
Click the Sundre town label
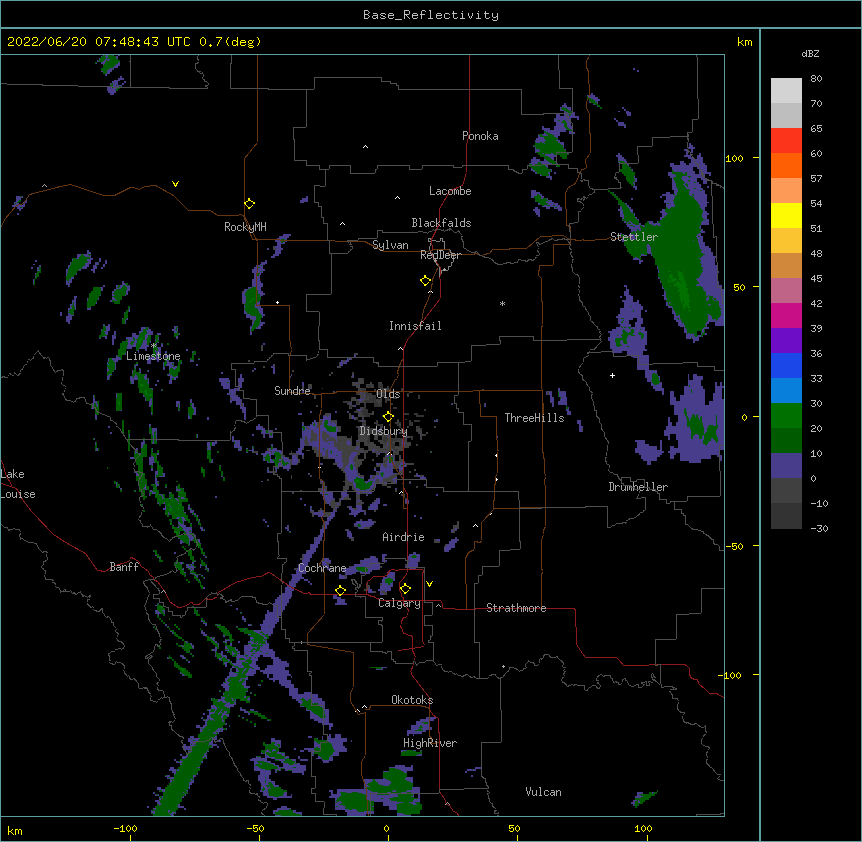(x=292, y=391)
